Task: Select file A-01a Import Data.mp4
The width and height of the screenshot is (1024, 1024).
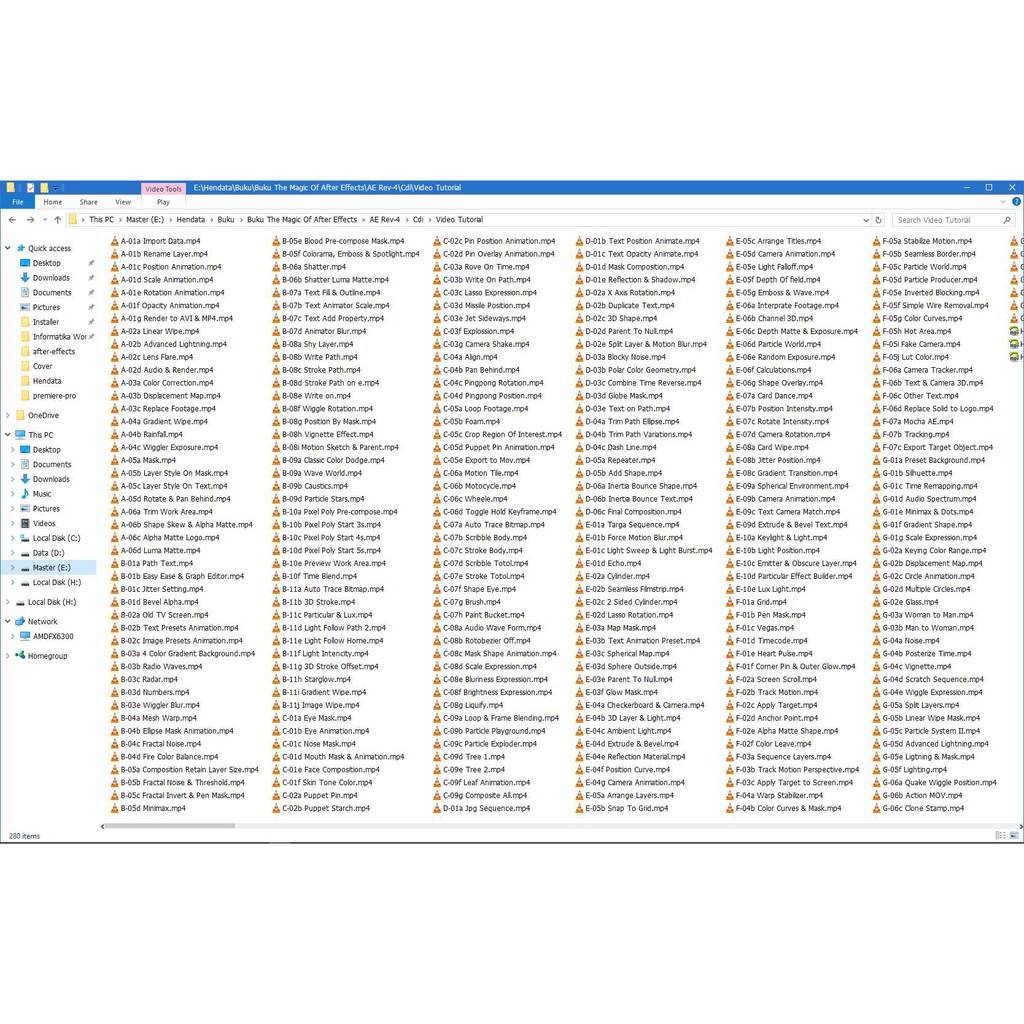Action: (160, 241)
